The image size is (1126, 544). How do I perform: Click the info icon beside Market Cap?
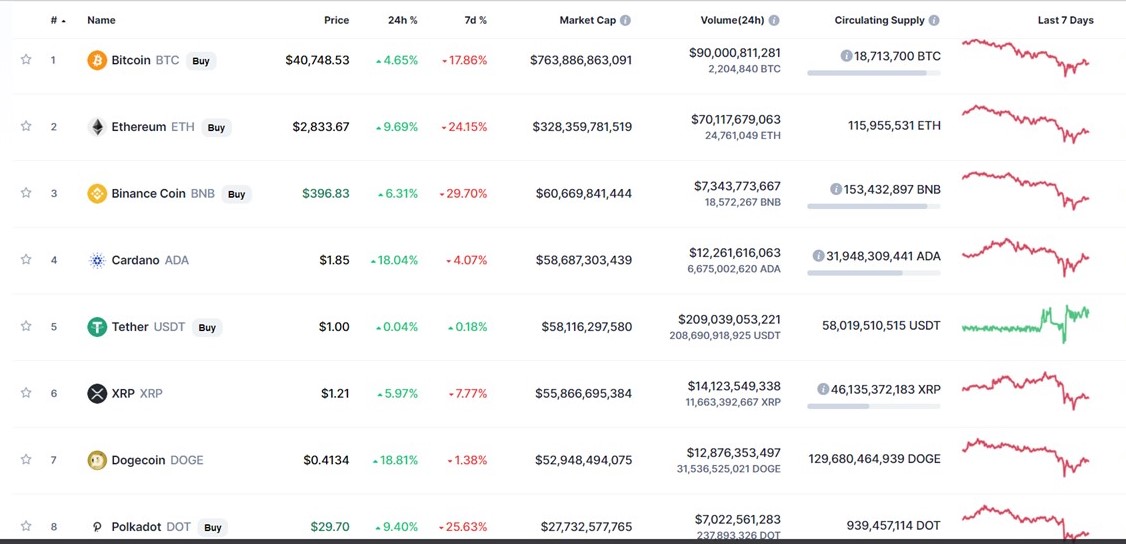point(625,20)
